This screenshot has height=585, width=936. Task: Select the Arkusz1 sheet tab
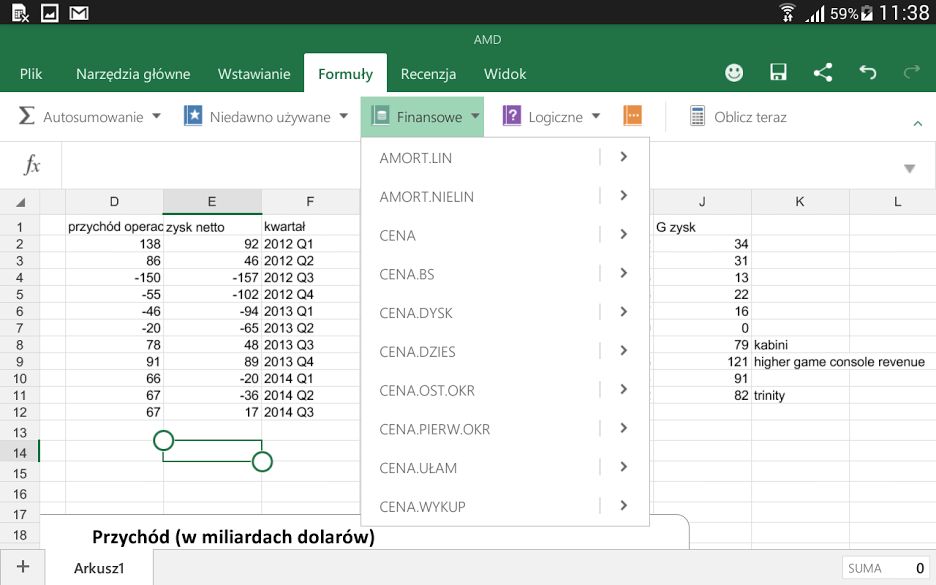(98, 566)
